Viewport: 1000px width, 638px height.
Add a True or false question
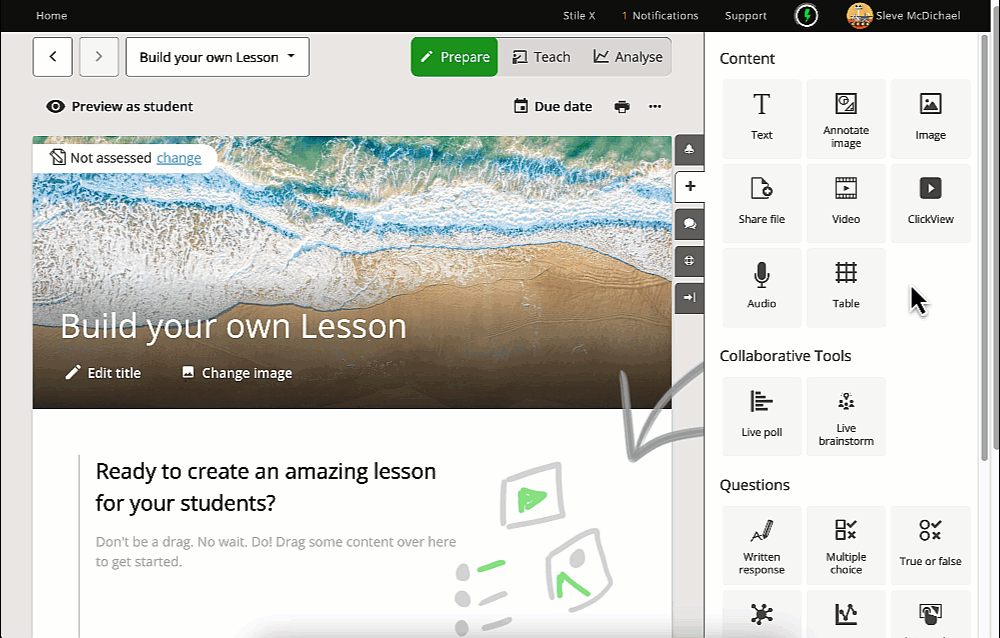(x=930, y=545)
